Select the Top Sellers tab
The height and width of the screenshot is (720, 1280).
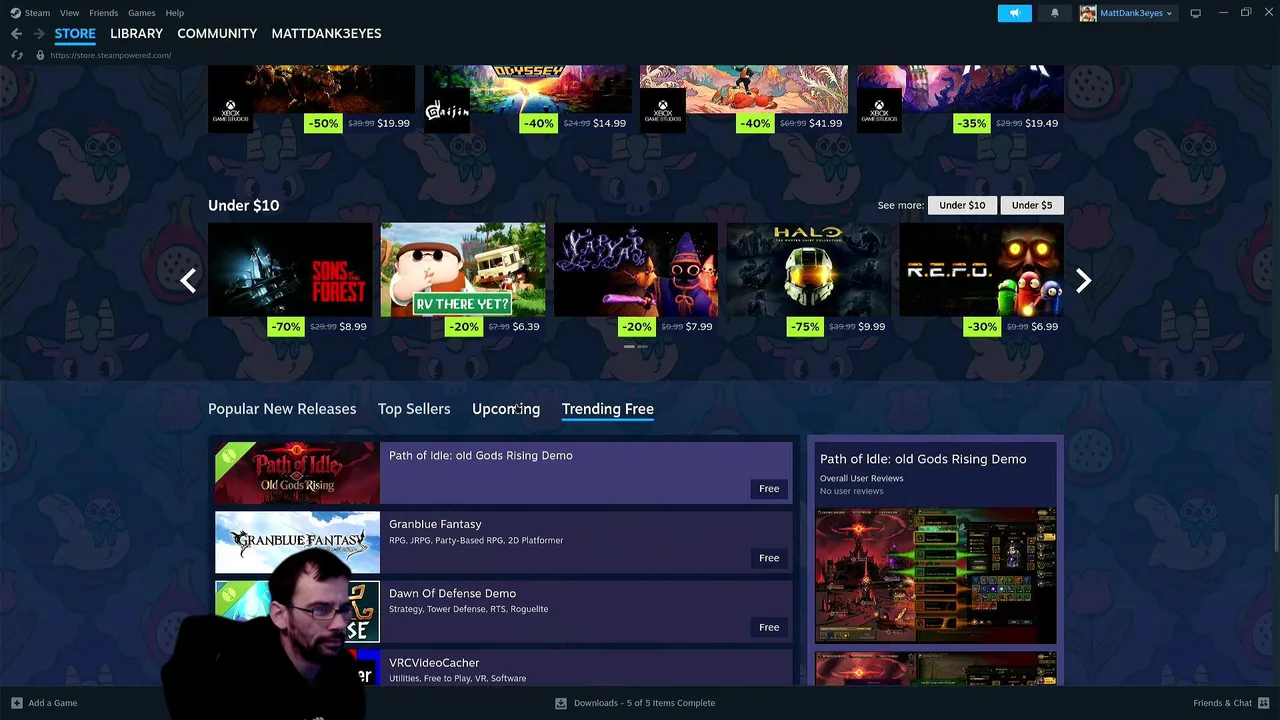pyautogui.click(x=414, y=409)
